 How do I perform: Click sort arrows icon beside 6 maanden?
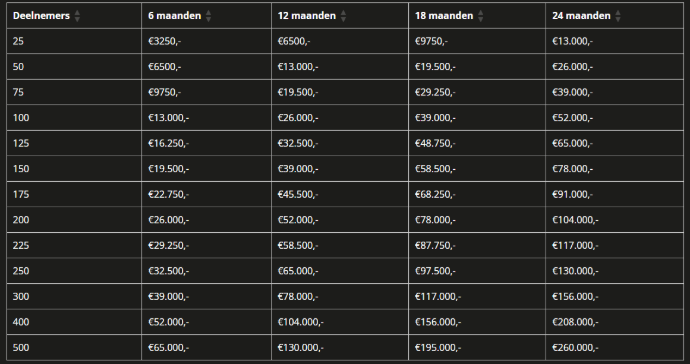208,16
